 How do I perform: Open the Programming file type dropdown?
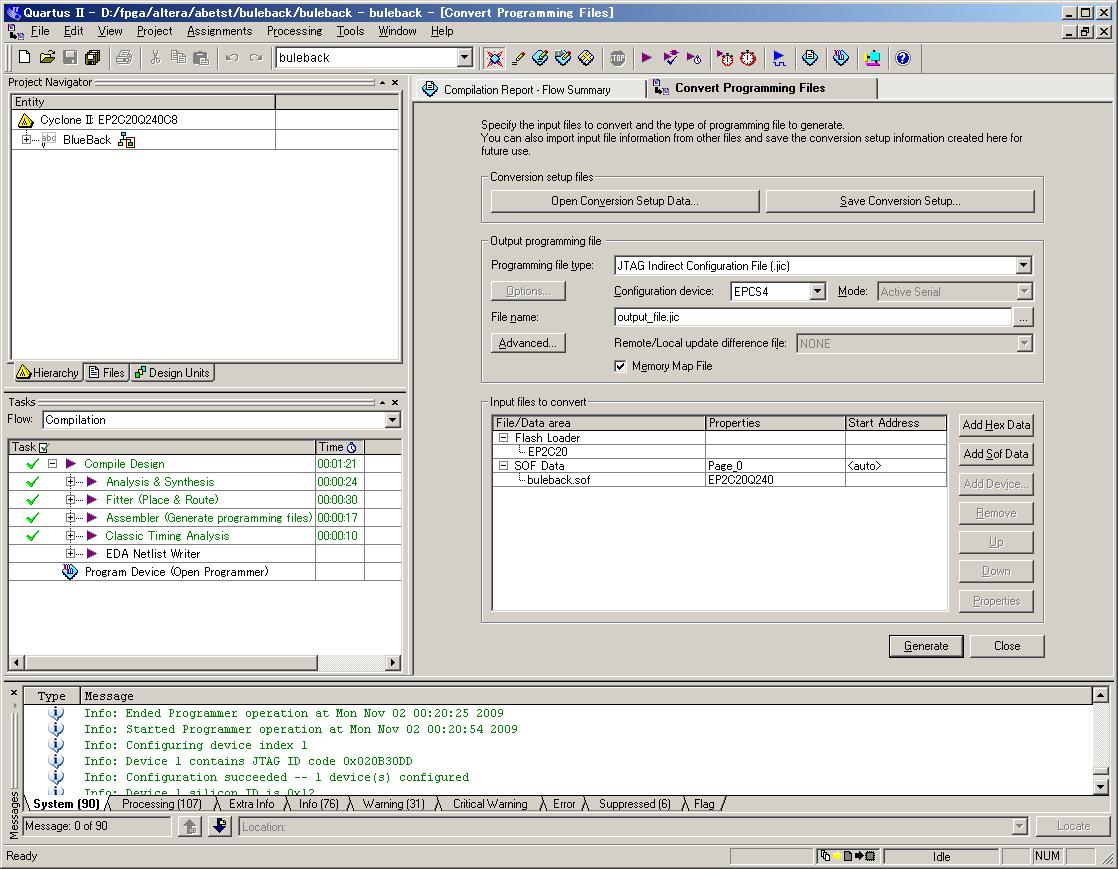coord(1024,265)
